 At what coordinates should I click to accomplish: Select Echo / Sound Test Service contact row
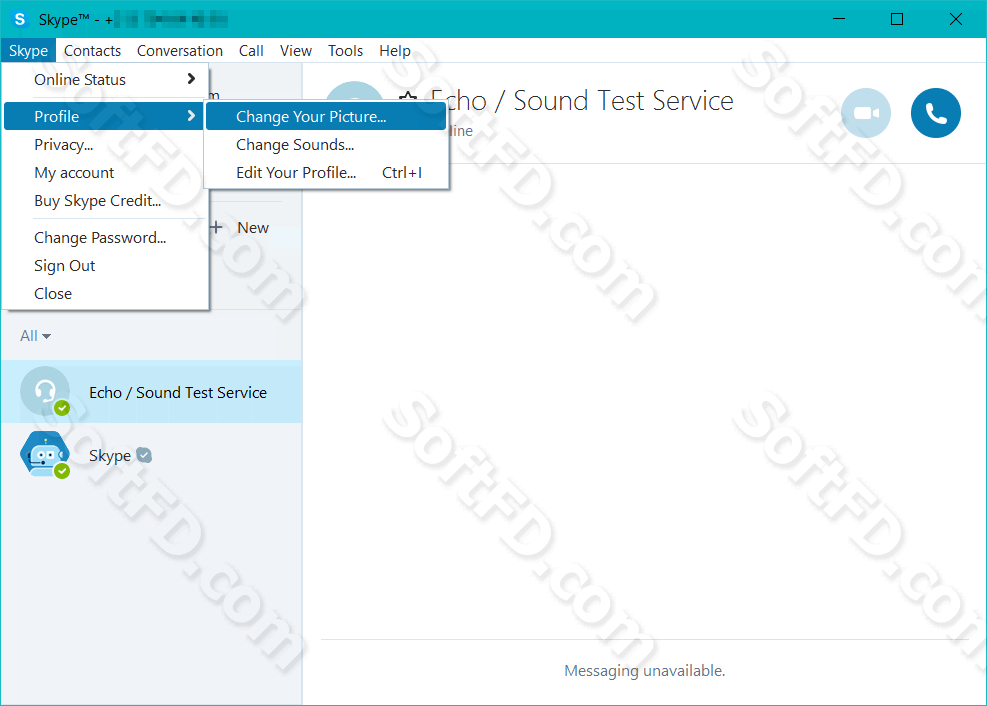tap(151, 391)
